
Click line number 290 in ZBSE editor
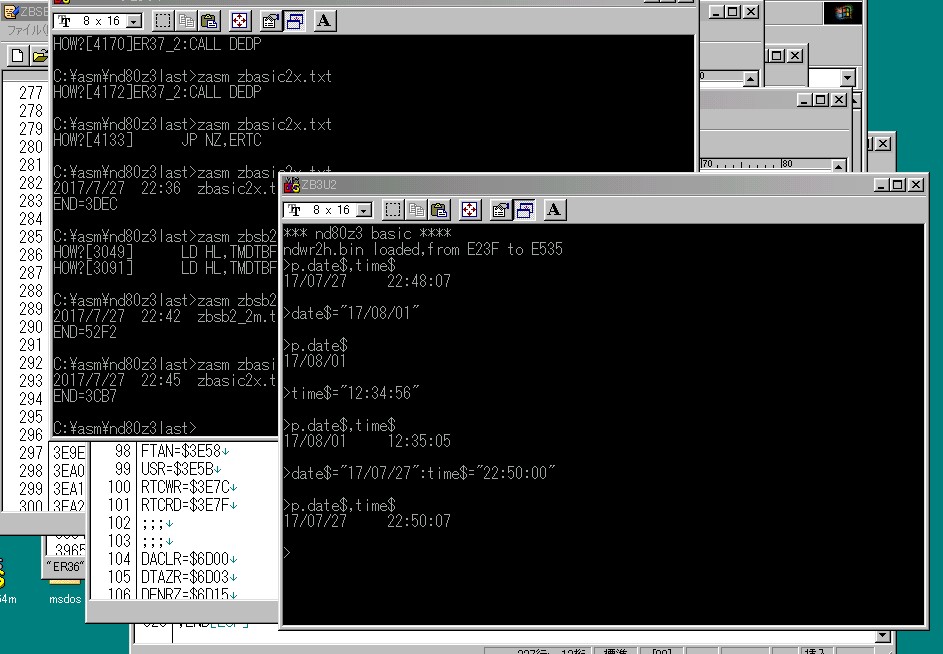coord(31,327)
